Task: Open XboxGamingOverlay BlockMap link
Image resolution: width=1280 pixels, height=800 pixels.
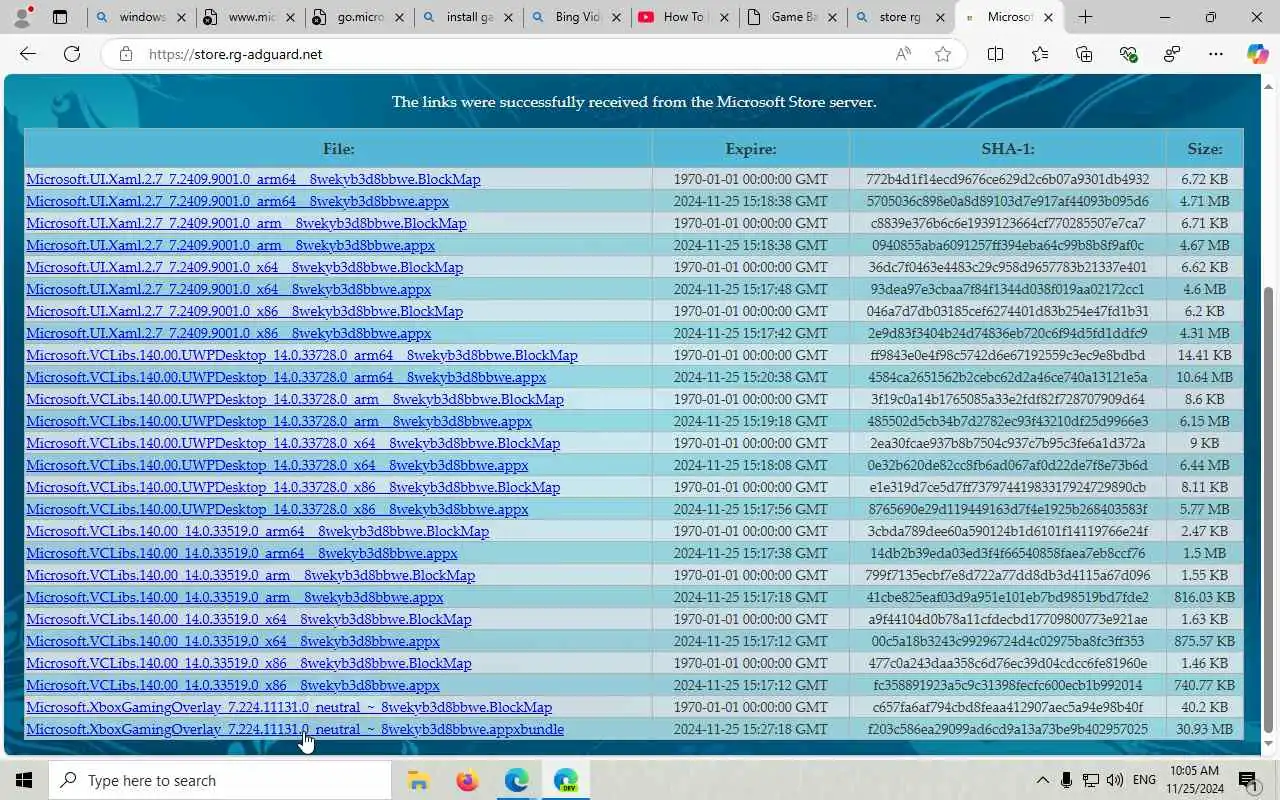Action: pos(289,707)
